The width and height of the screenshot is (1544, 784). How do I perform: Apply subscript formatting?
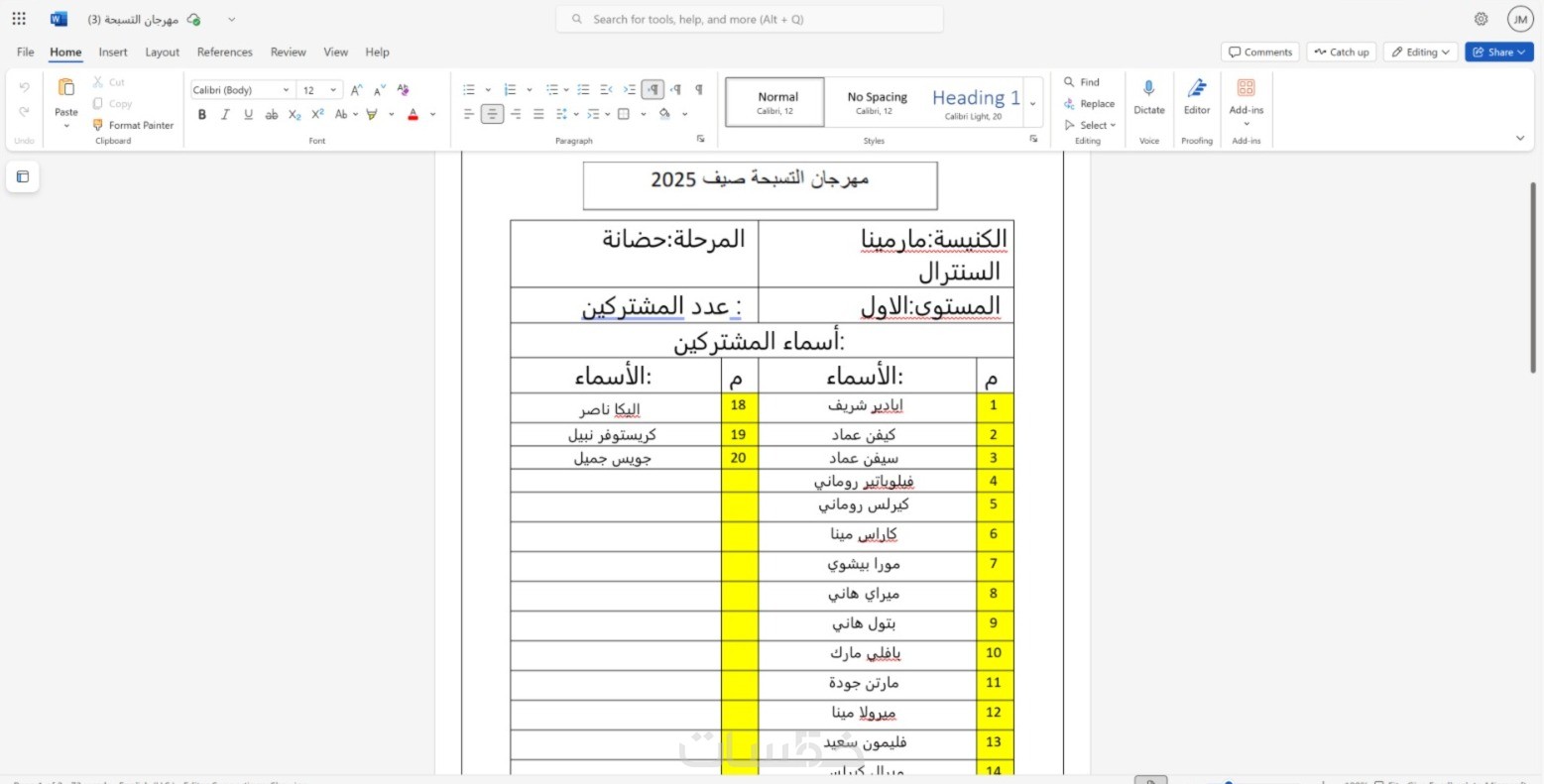point(295,114)
